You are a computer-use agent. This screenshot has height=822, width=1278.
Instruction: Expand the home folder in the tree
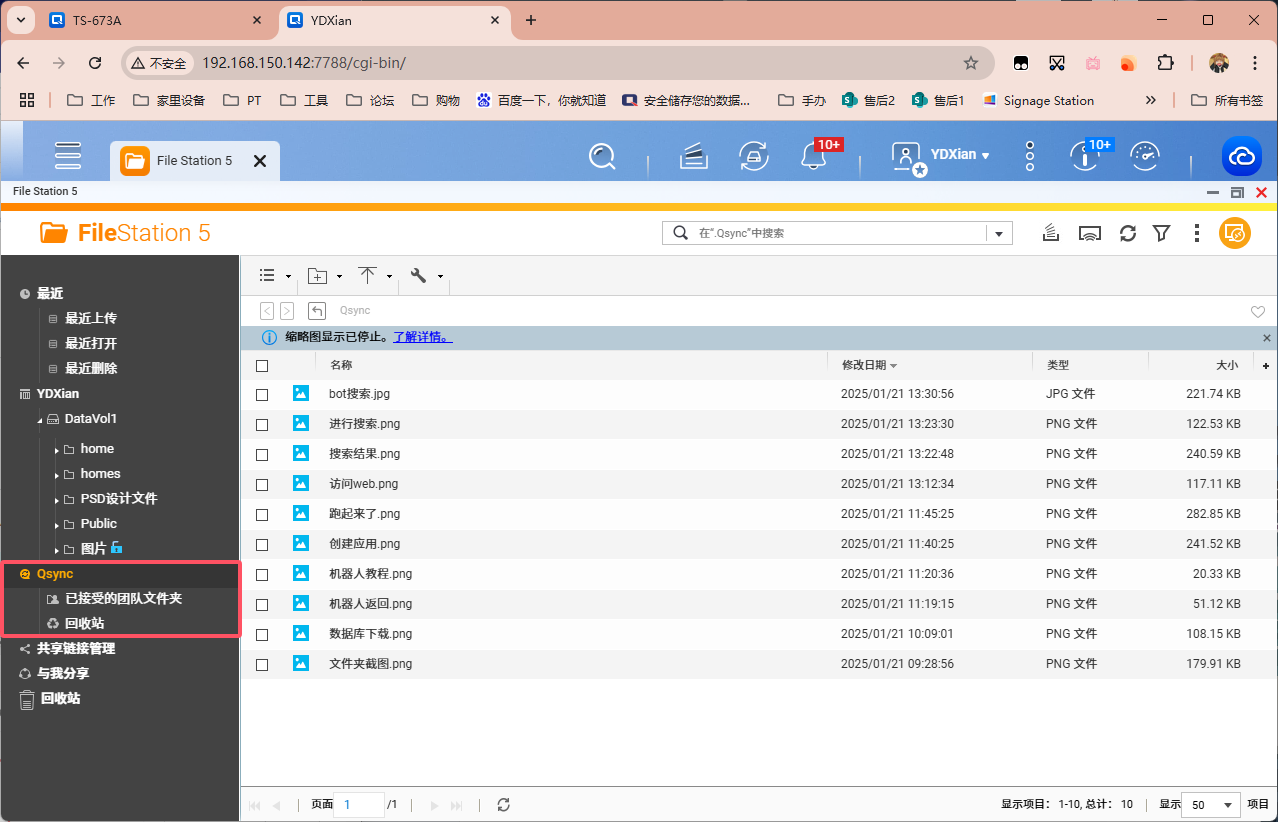pos(57,450)
